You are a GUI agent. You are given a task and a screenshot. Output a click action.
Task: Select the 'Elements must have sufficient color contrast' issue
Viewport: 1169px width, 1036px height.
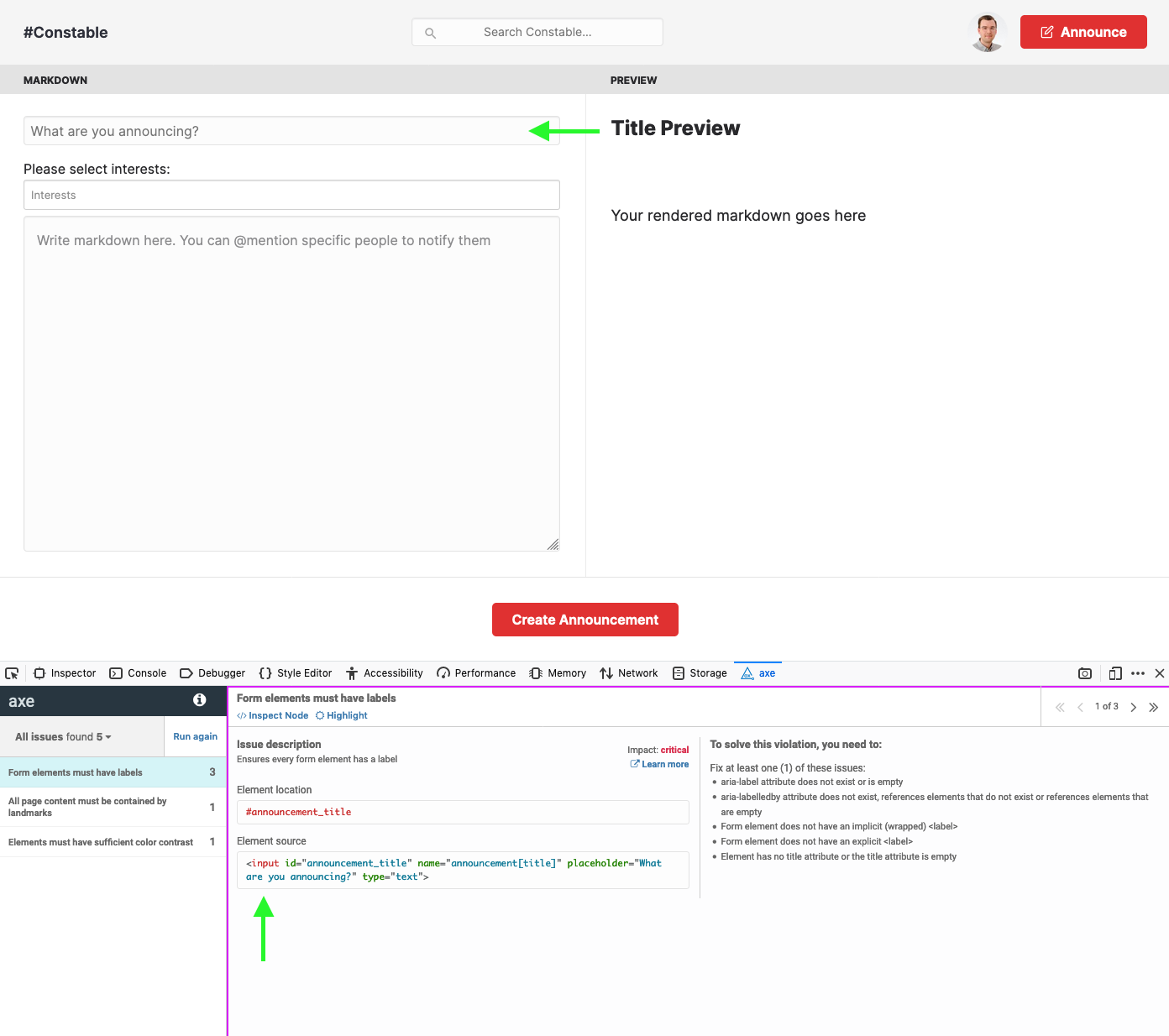click(x=101, y=842)
